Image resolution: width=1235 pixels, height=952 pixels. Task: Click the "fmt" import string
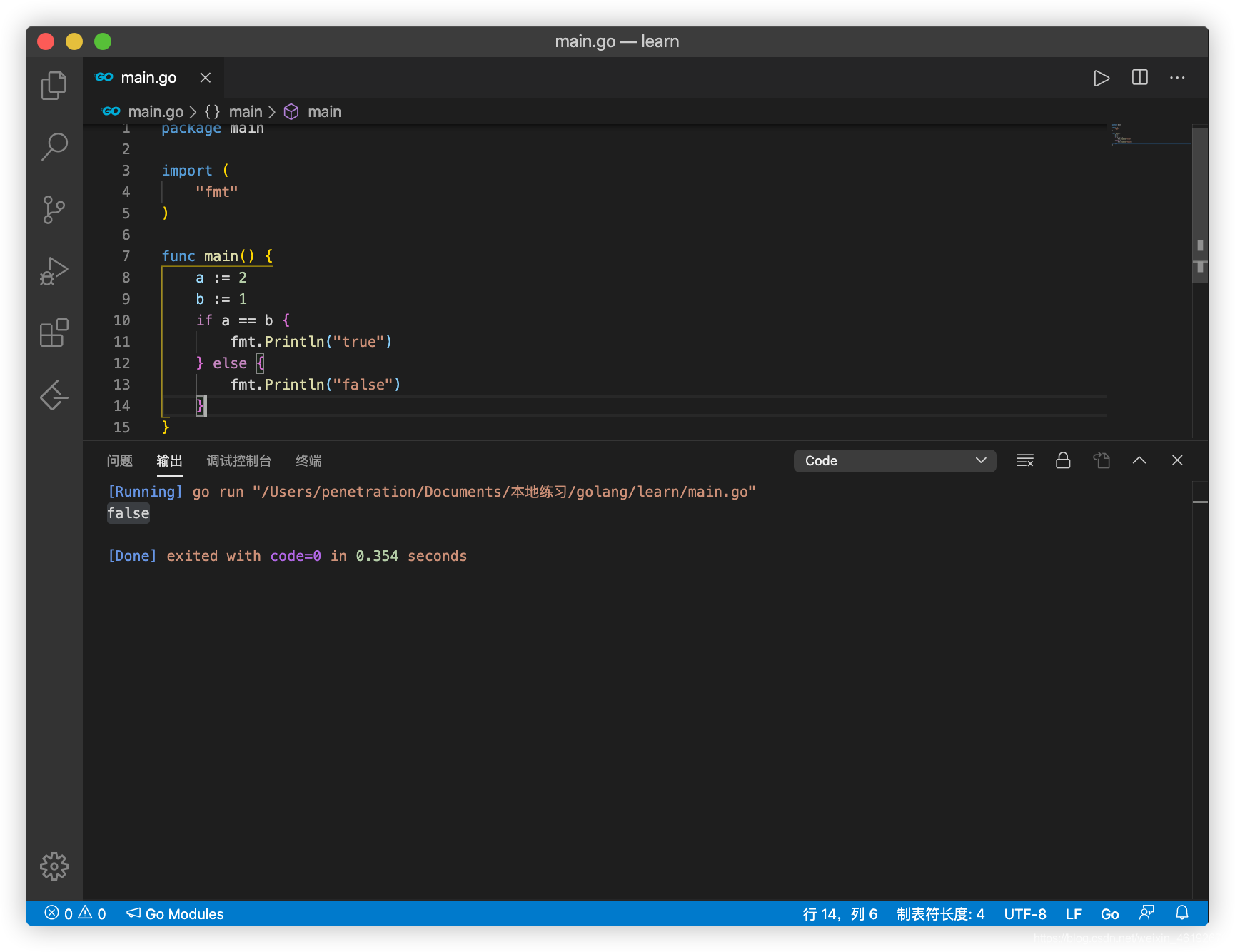[216, 192]
